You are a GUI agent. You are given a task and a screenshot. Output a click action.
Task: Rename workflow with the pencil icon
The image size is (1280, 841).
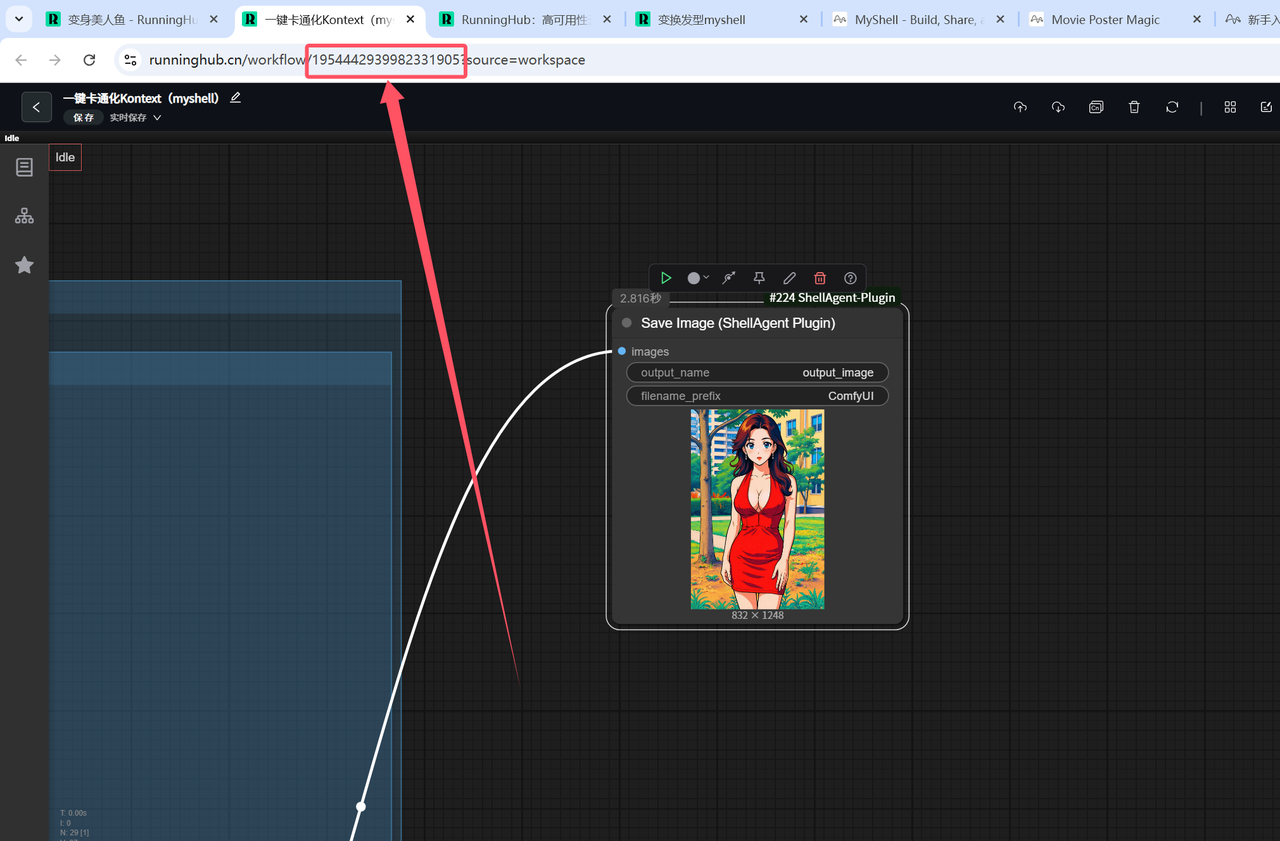pos(236,98)
